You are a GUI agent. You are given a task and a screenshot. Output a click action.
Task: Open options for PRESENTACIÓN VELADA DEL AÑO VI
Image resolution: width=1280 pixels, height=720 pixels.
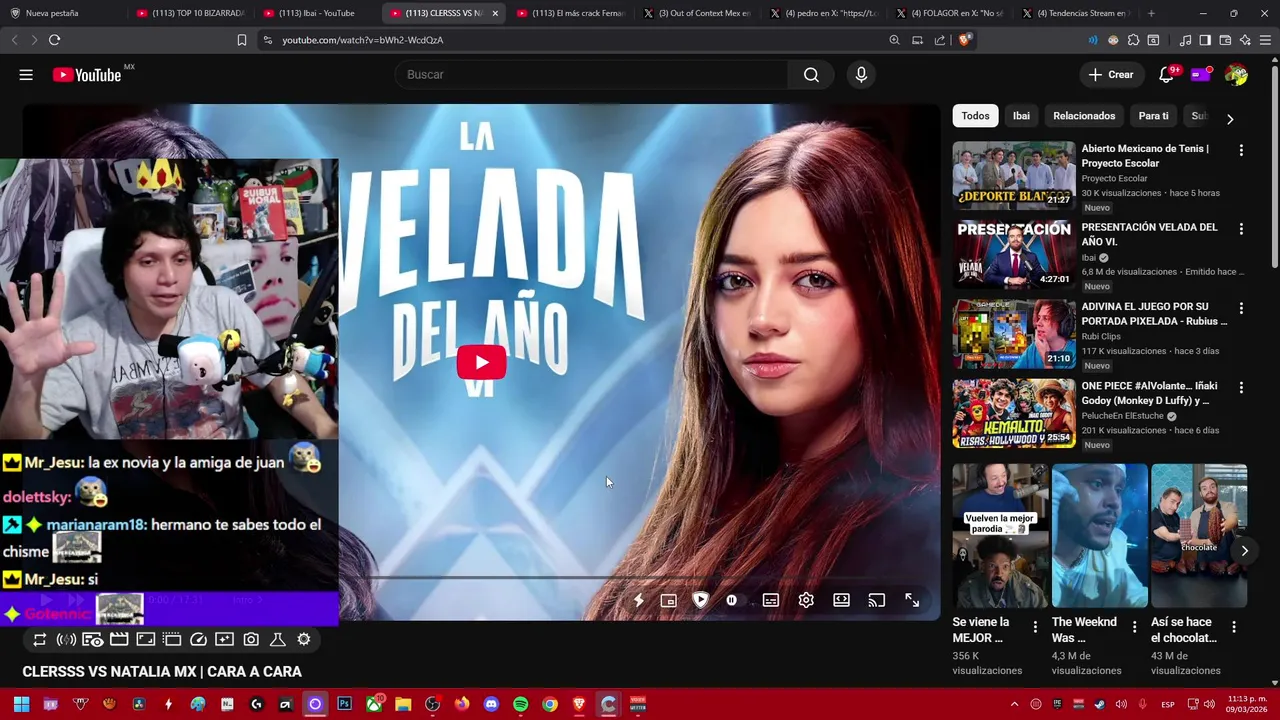click(1241, 229)
